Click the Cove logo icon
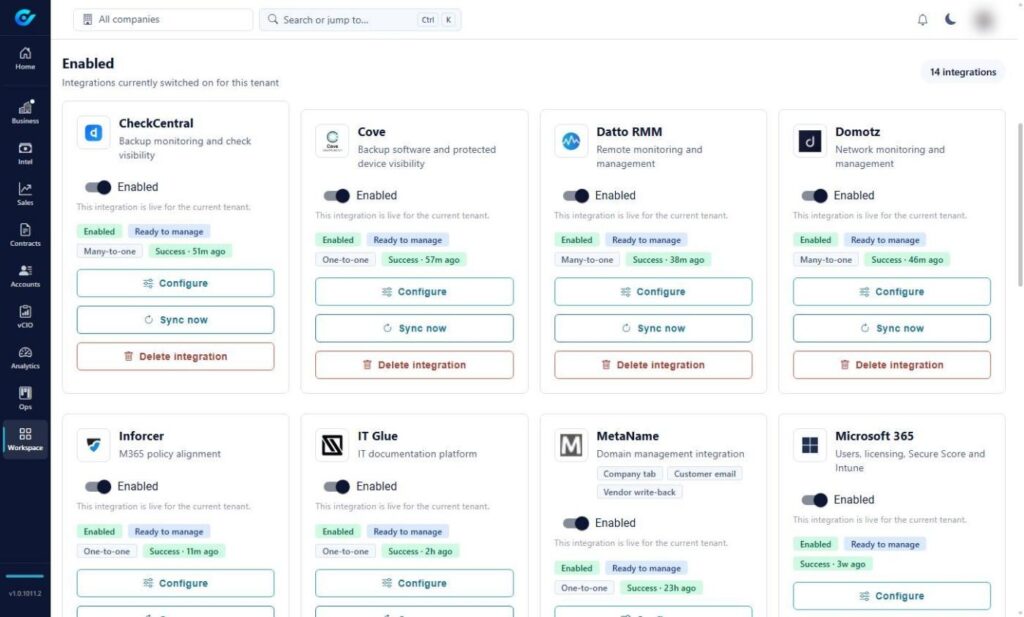This screenshot has height=617, width=1024. pyautogui.click(x=332, y=141)
